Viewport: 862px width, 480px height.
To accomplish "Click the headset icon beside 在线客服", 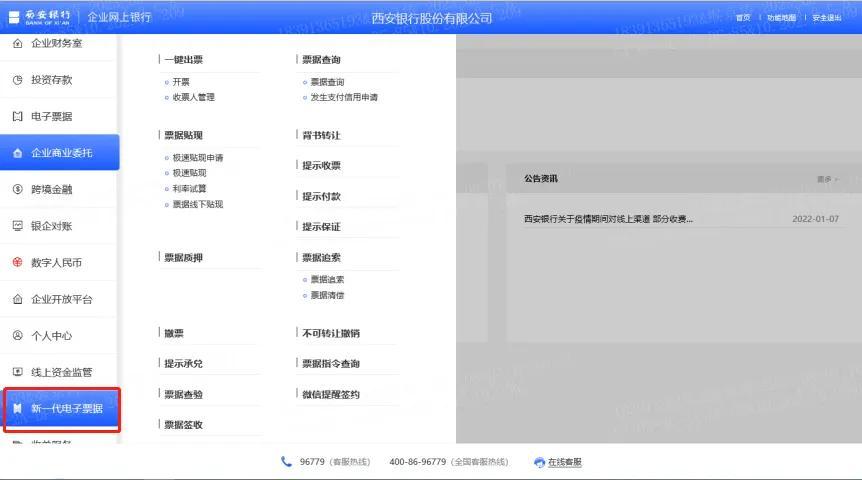I will click(539, 462).
